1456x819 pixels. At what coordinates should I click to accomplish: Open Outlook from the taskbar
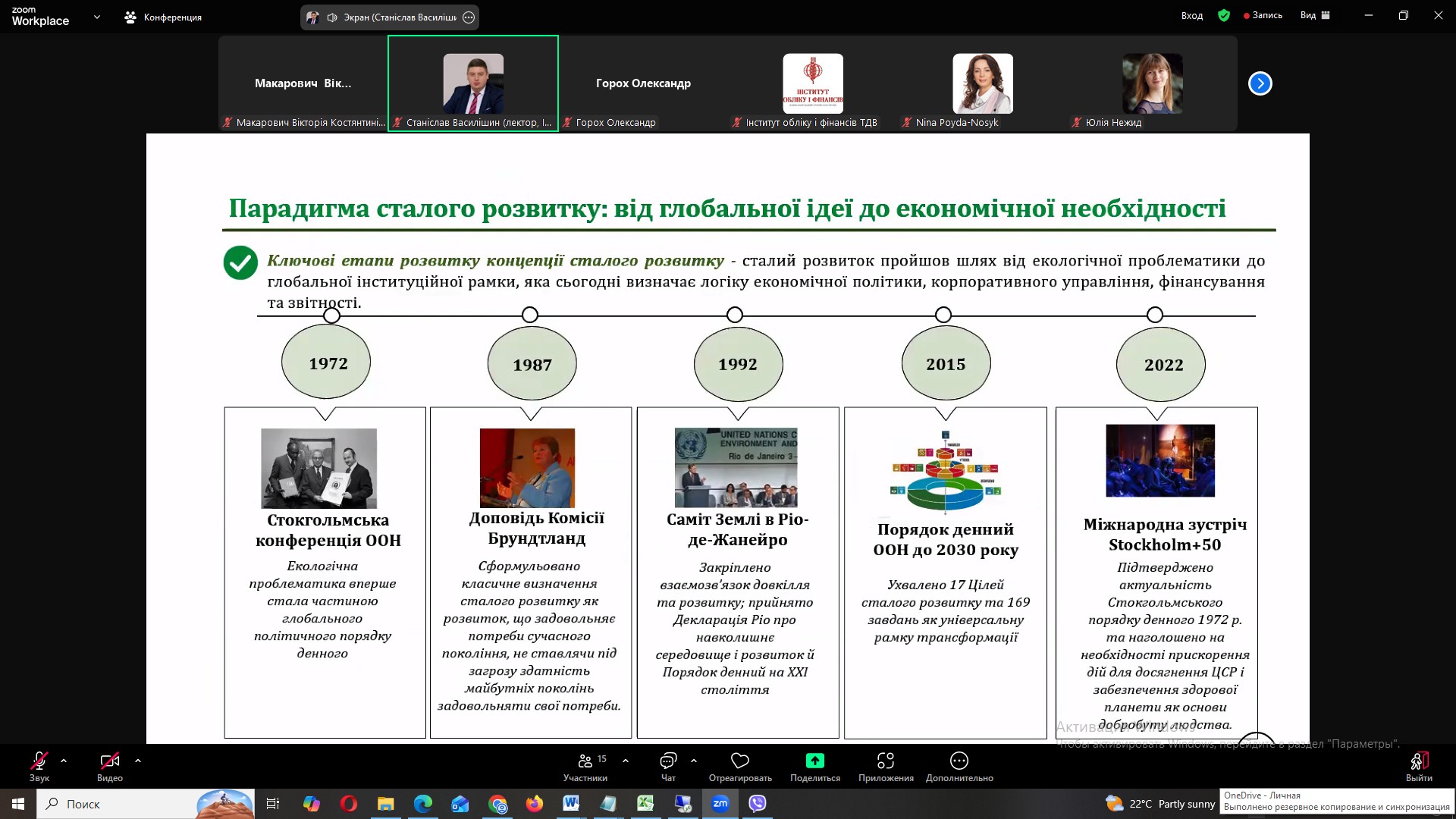[460, 804]
